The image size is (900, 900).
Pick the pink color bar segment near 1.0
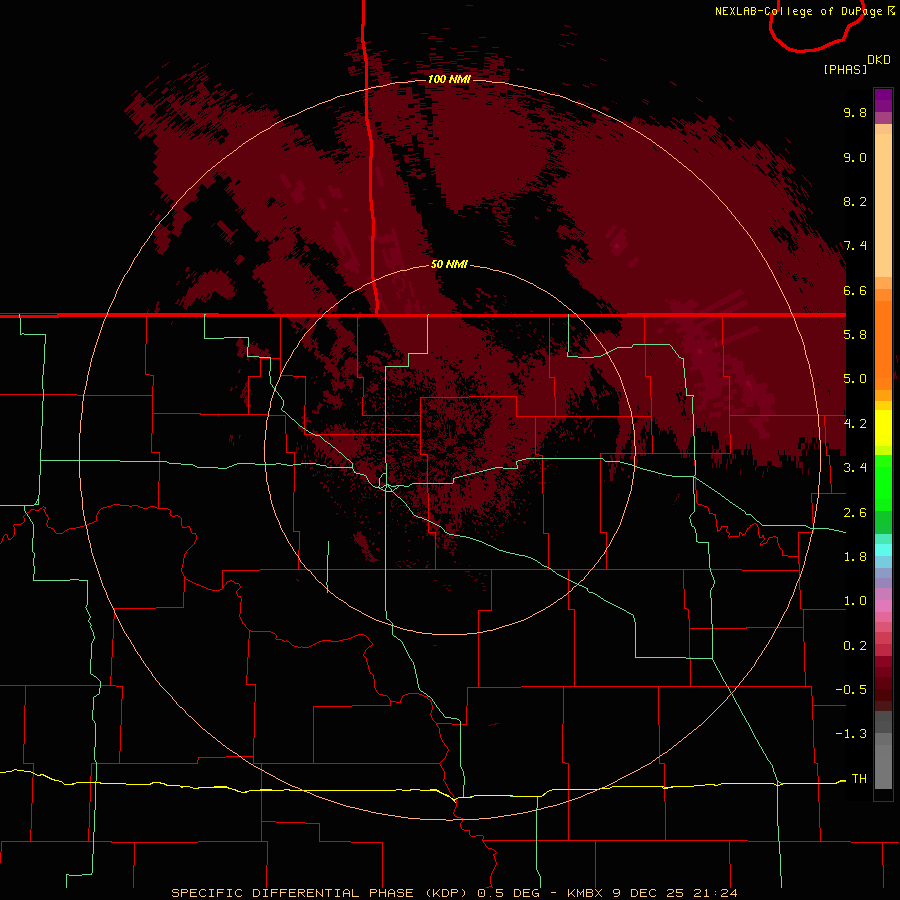tap(883, 606)
